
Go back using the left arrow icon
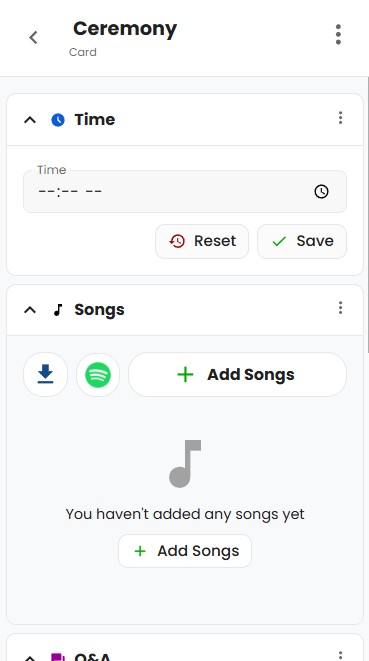point(33,37)
